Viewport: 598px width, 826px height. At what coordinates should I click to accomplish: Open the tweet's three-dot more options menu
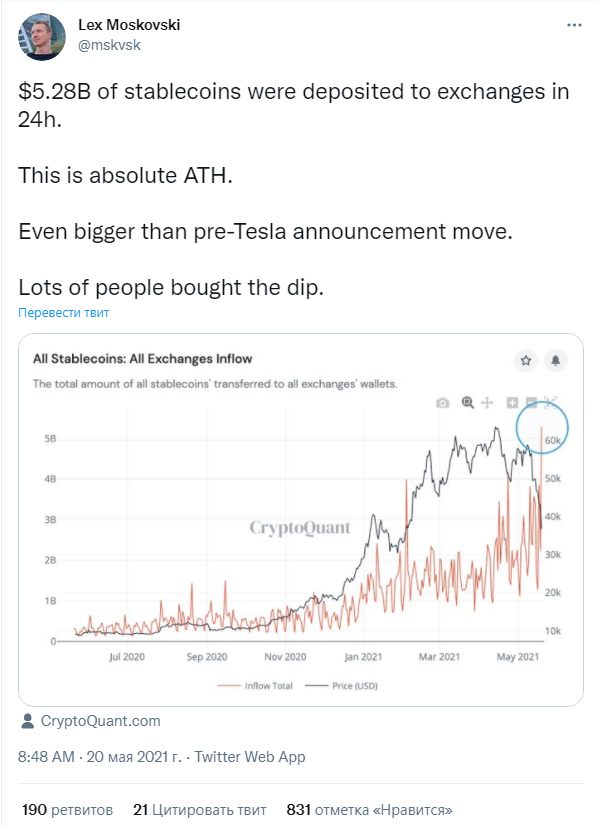[574, 25]
